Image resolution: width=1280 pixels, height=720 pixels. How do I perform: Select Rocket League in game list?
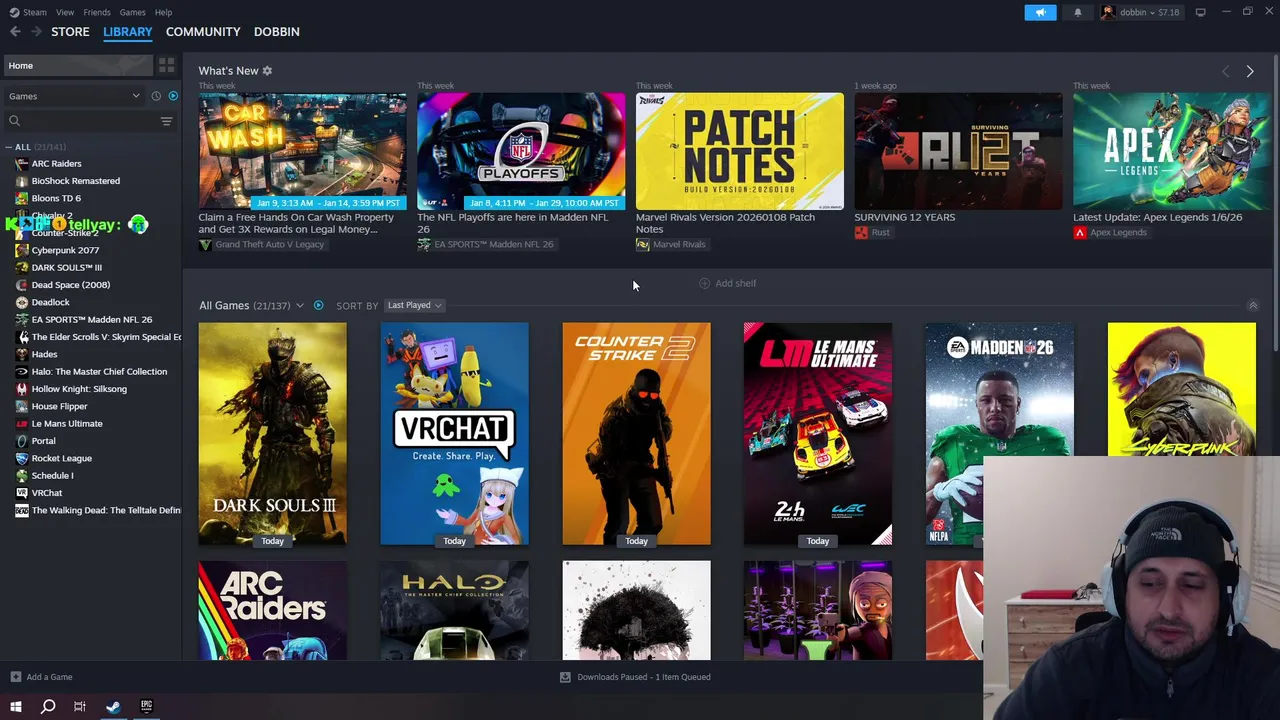point(61,458)
